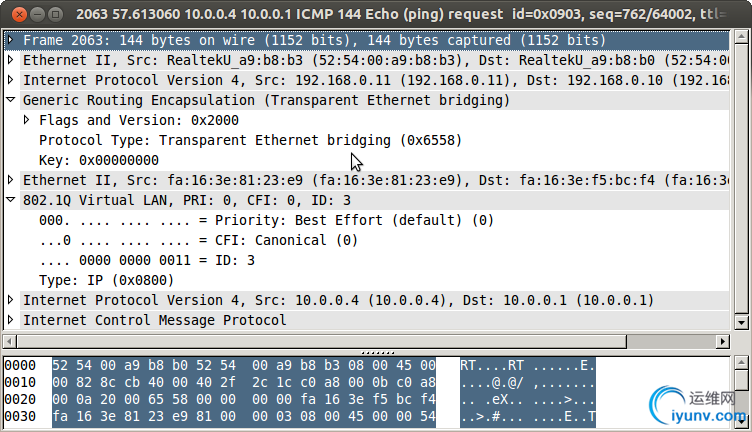Expand the Frame 2063 tree row

click(x=11, y=40)
